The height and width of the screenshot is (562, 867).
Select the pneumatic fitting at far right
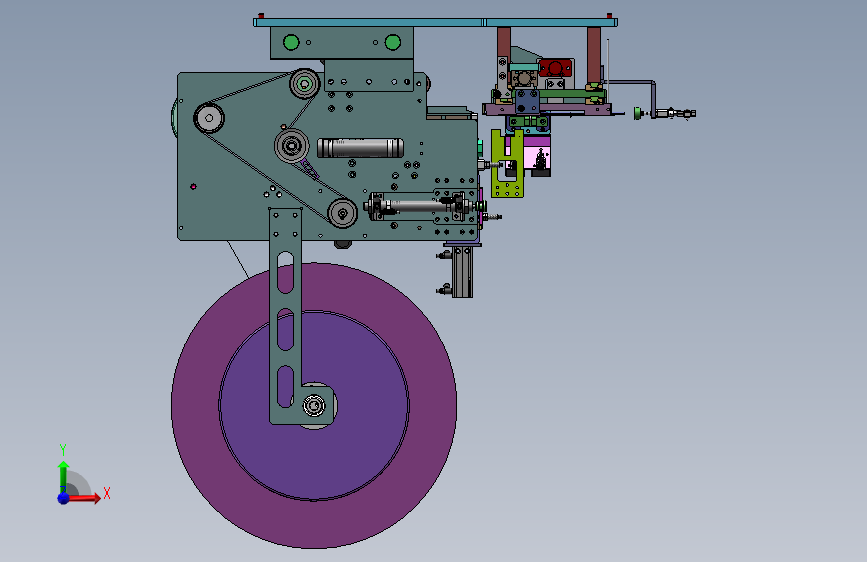click(676, 114)
